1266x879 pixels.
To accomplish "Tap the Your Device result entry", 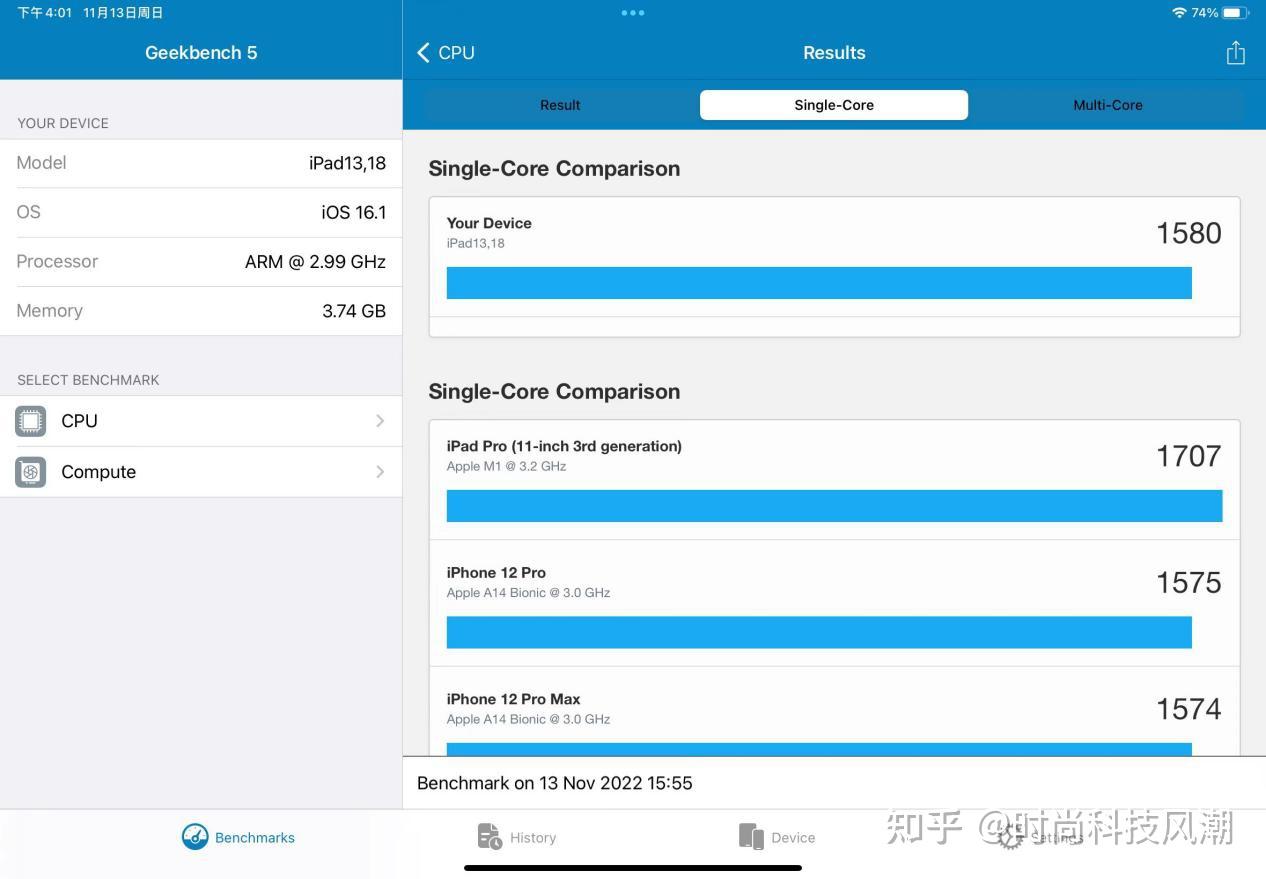I will coord(834,255).
